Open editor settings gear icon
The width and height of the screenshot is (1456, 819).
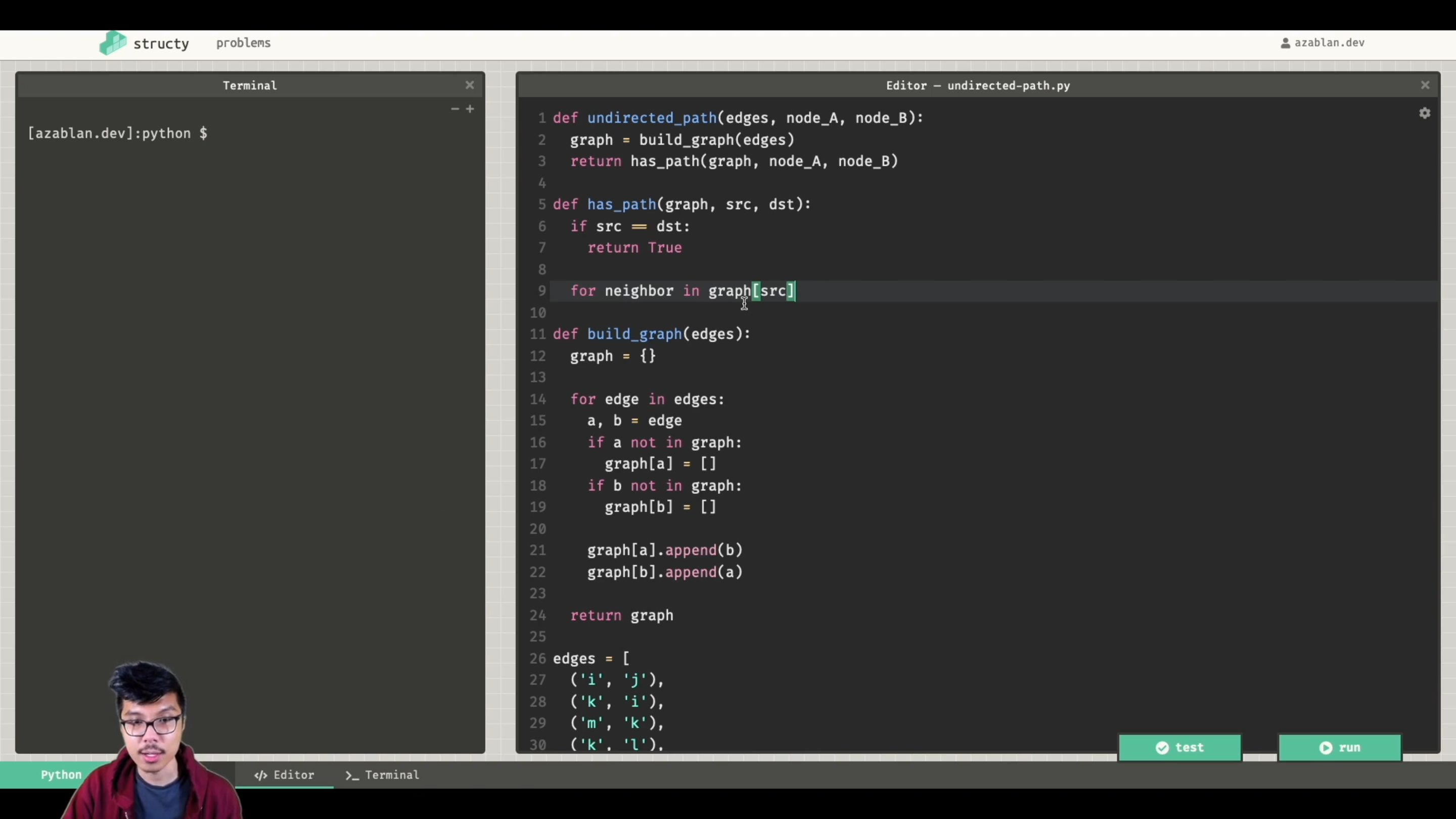coord(1424,113)
